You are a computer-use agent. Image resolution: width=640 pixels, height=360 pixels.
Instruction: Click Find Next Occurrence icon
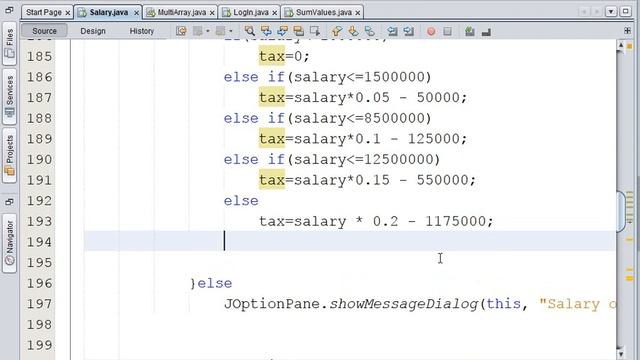[x=282, y=31]
